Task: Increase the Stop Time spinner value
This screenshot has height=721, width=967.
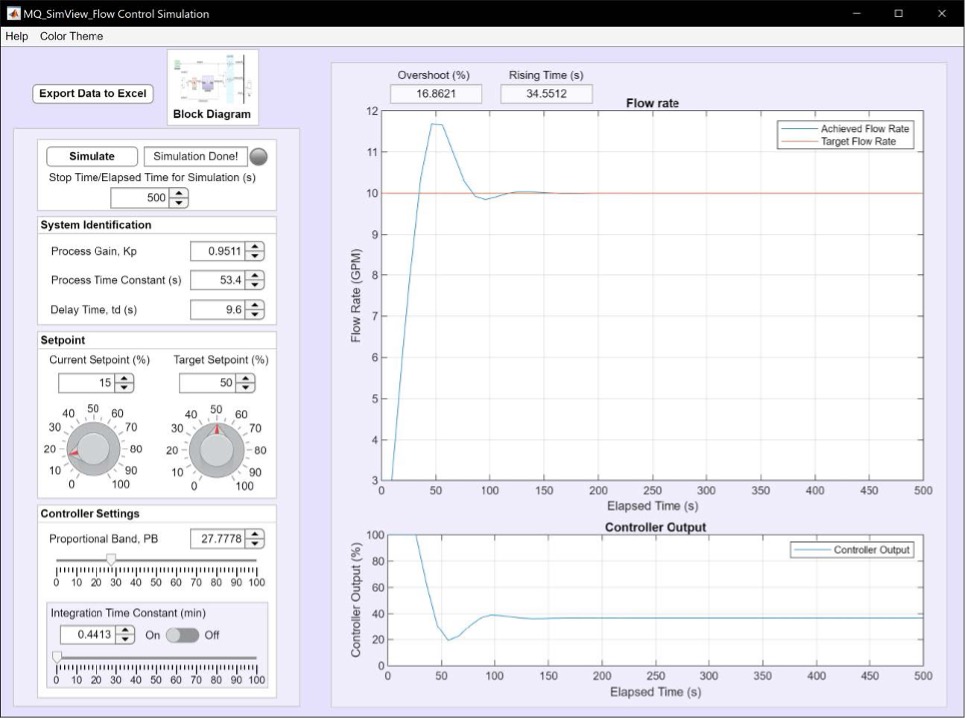Action: click(178, 193)
